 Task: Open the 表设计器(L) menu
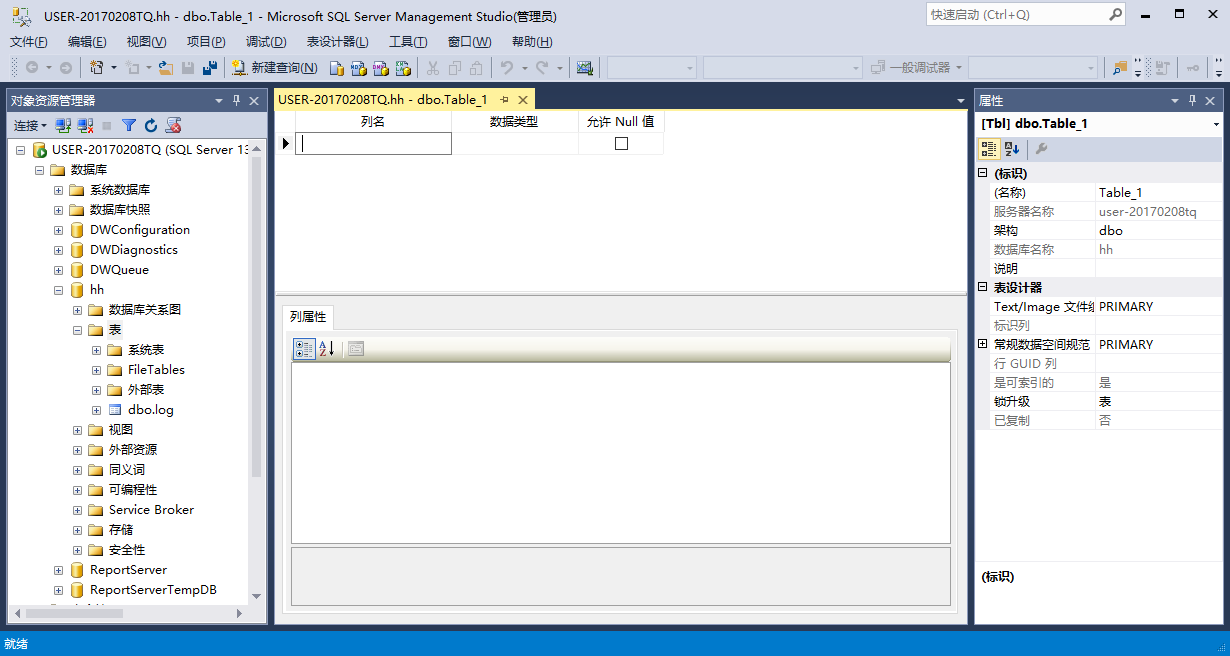337,41
